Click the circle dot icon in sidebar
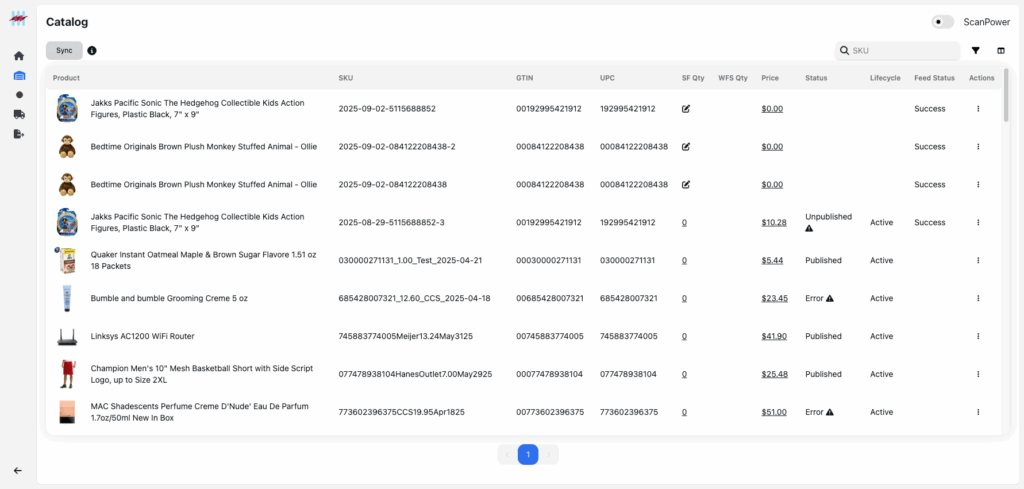This screenshot has height=489, width=1024. tap(19, 95)
